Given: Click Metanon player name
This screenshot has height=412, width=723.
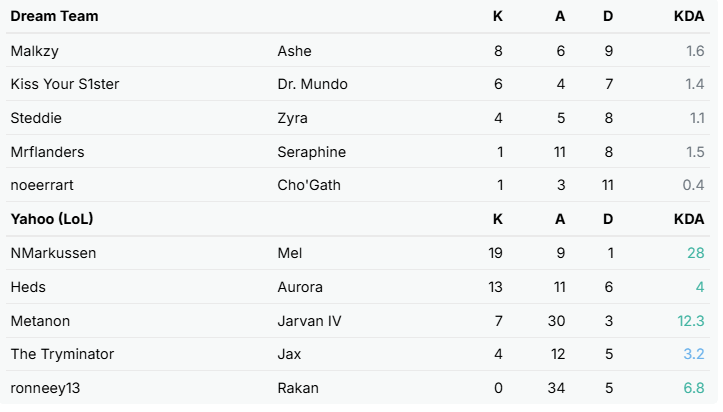Looking at the screenshot, I should pos(40,321).
